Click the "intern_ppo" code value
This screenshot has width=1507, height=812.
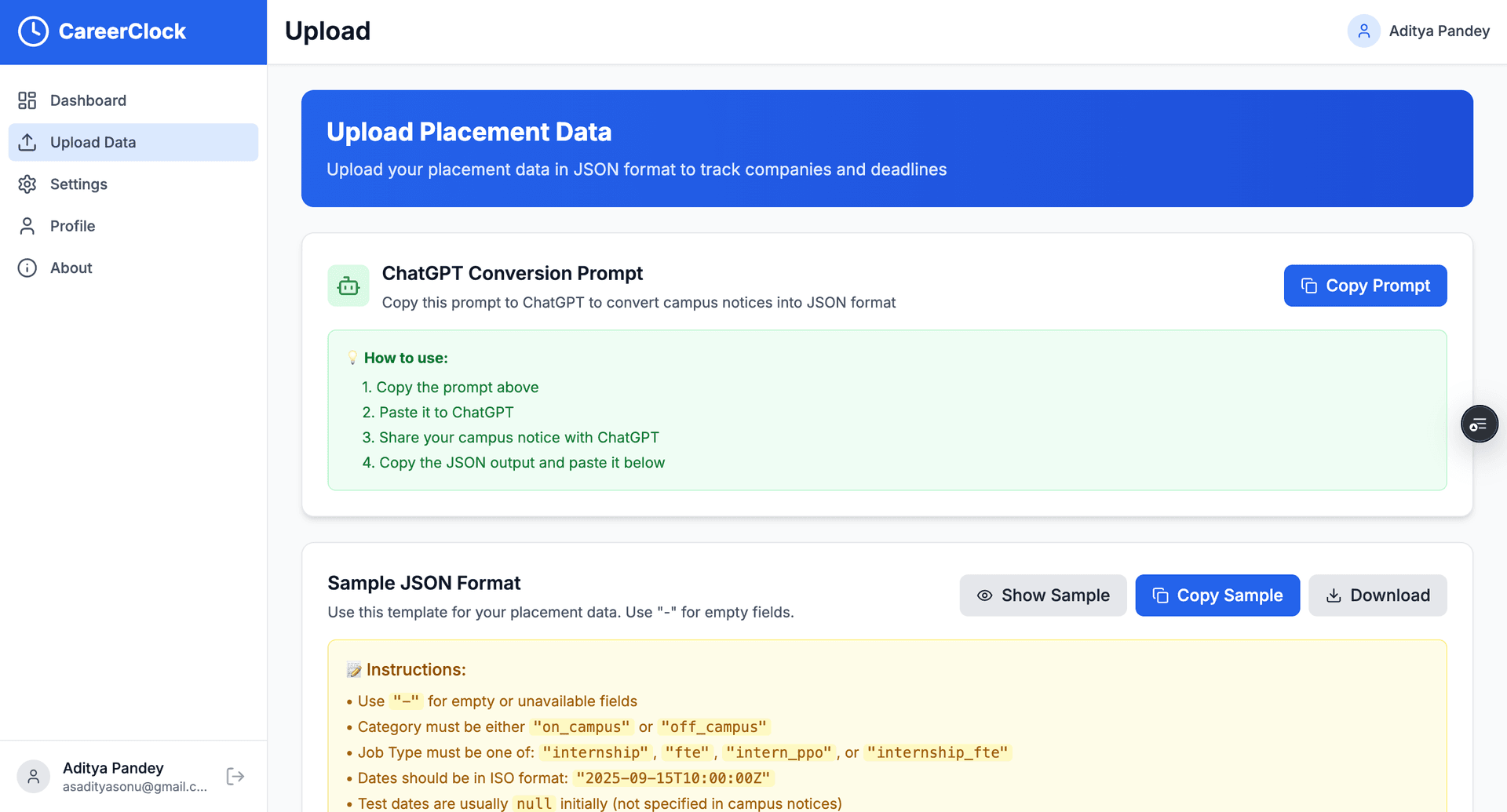pos(779,753)
